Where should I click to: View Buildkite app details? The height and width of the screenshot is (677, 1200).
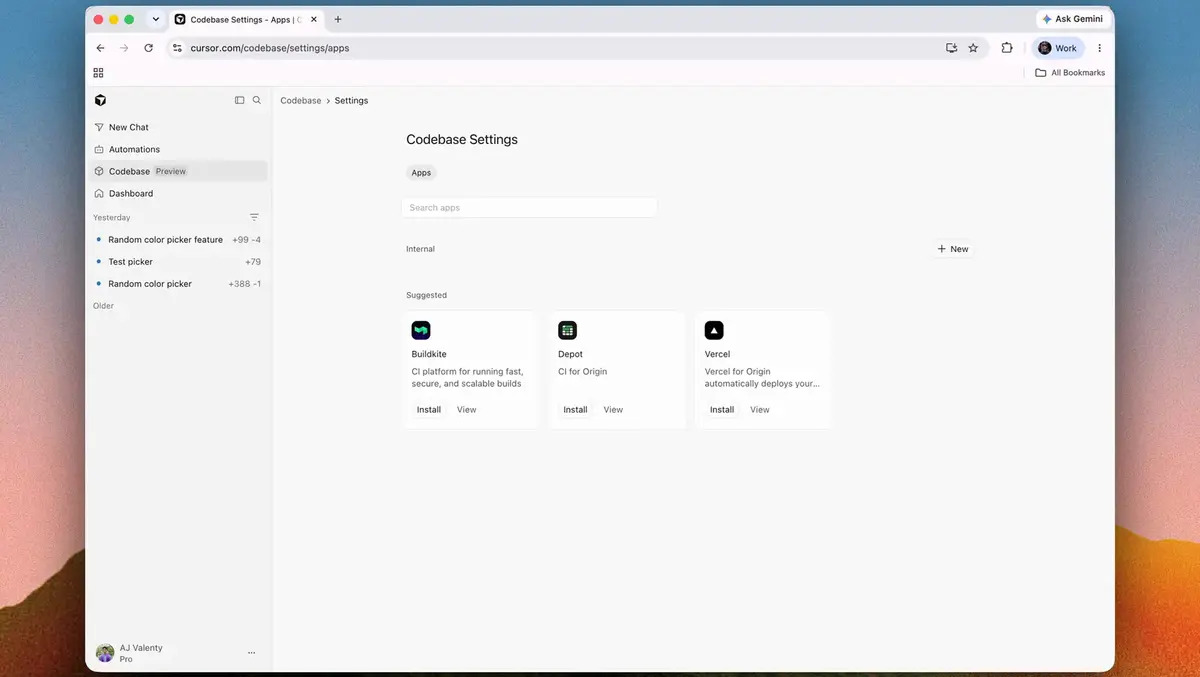467,410
